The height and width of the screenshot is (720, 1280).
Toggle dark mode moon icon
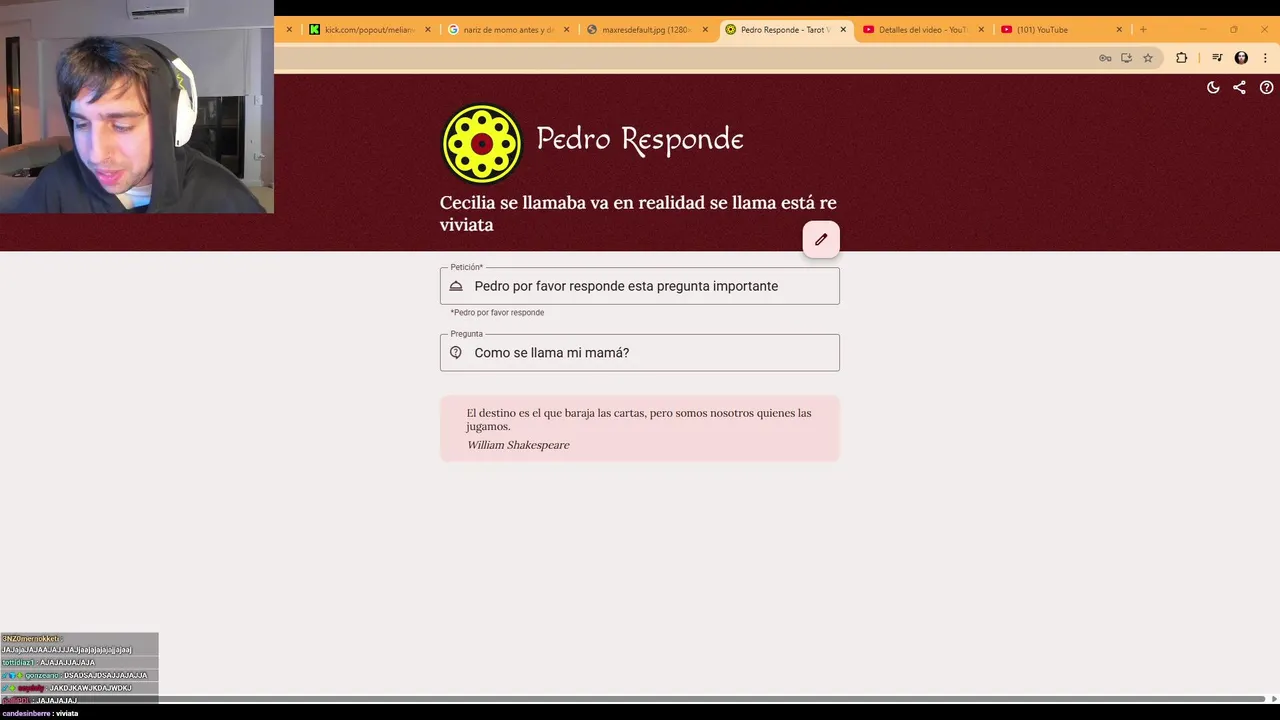coord(1213,87)
